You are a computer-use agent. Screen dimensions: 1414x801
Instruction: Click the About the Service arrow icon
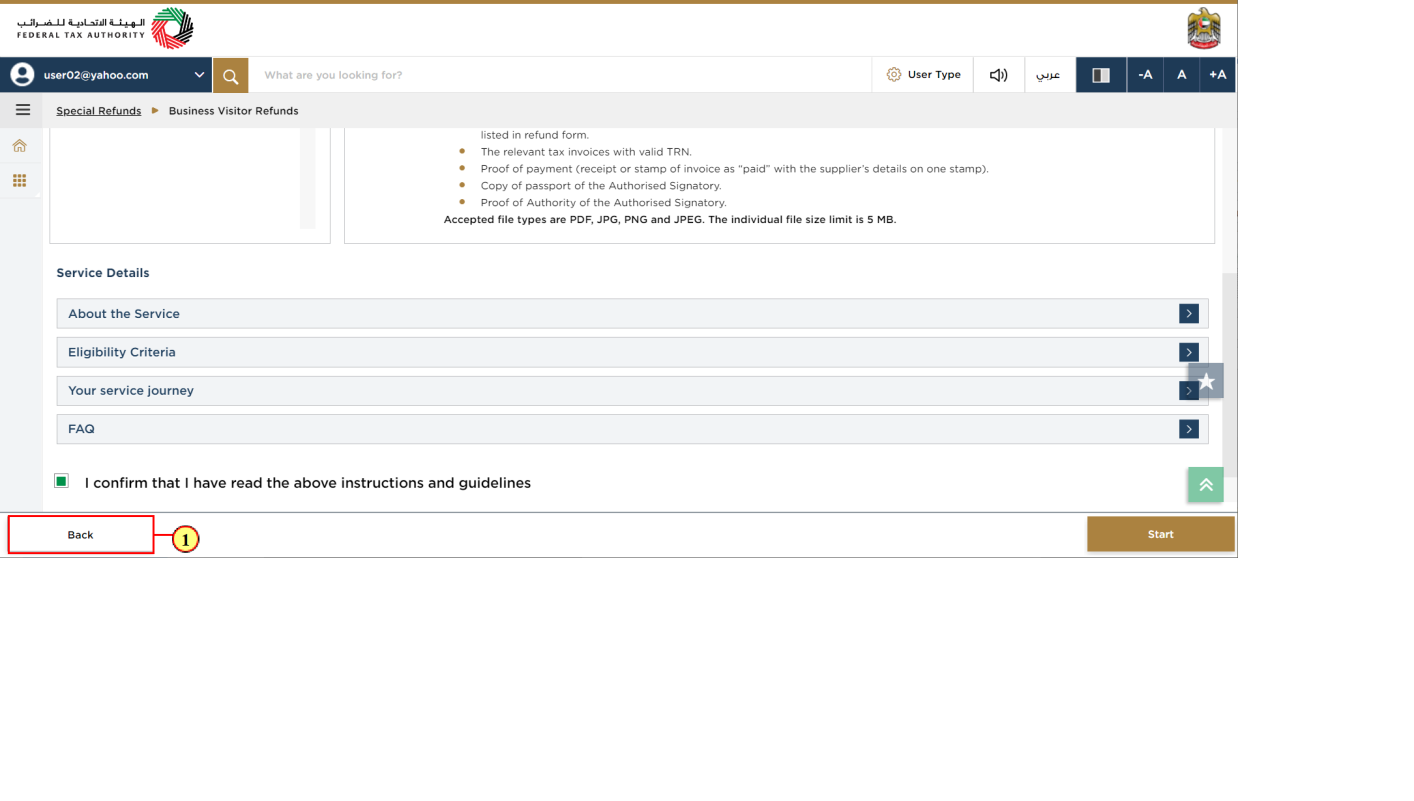click(x=1188, y=314)
